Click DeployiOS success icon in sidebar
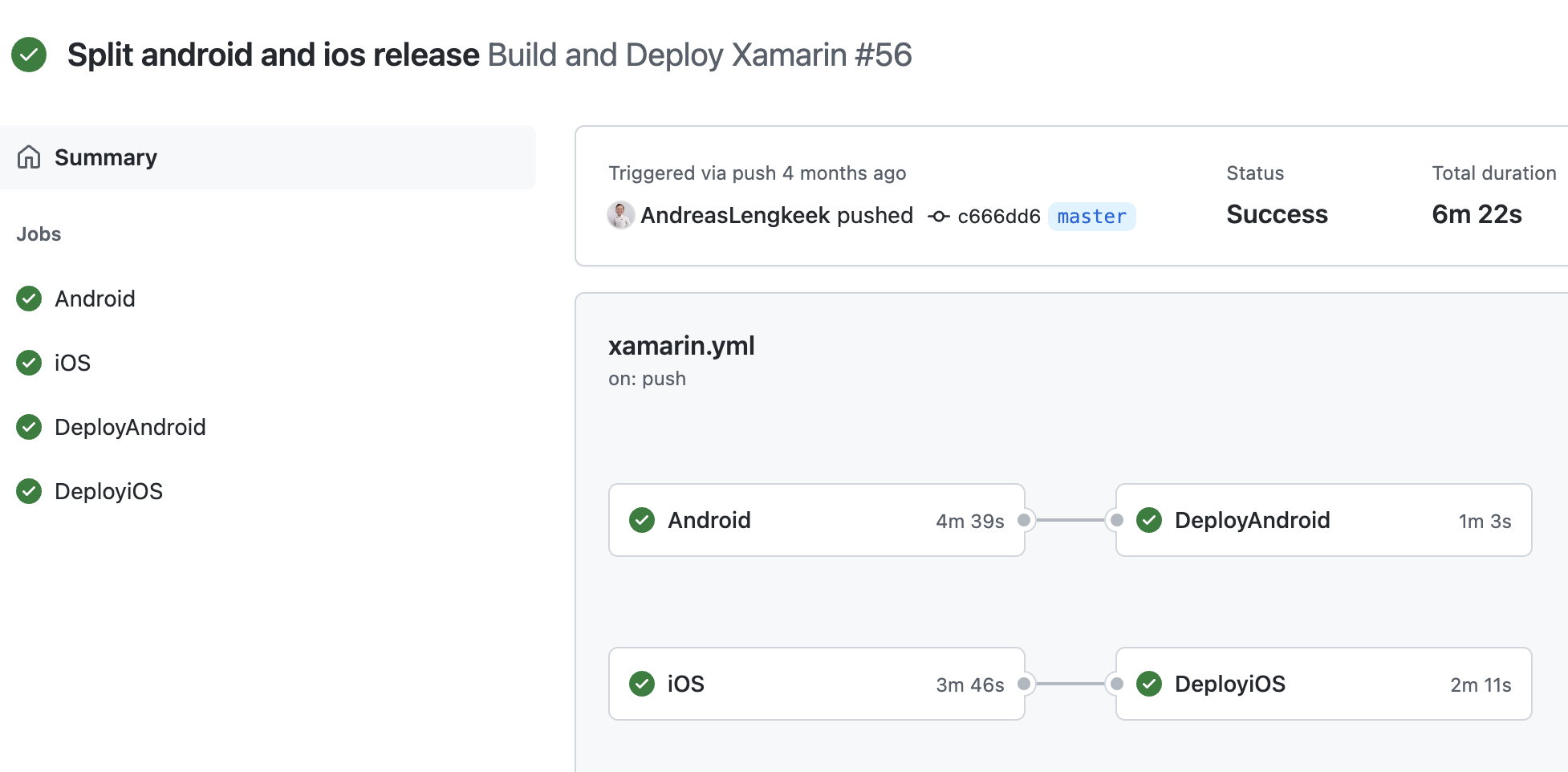 [29, 491]
